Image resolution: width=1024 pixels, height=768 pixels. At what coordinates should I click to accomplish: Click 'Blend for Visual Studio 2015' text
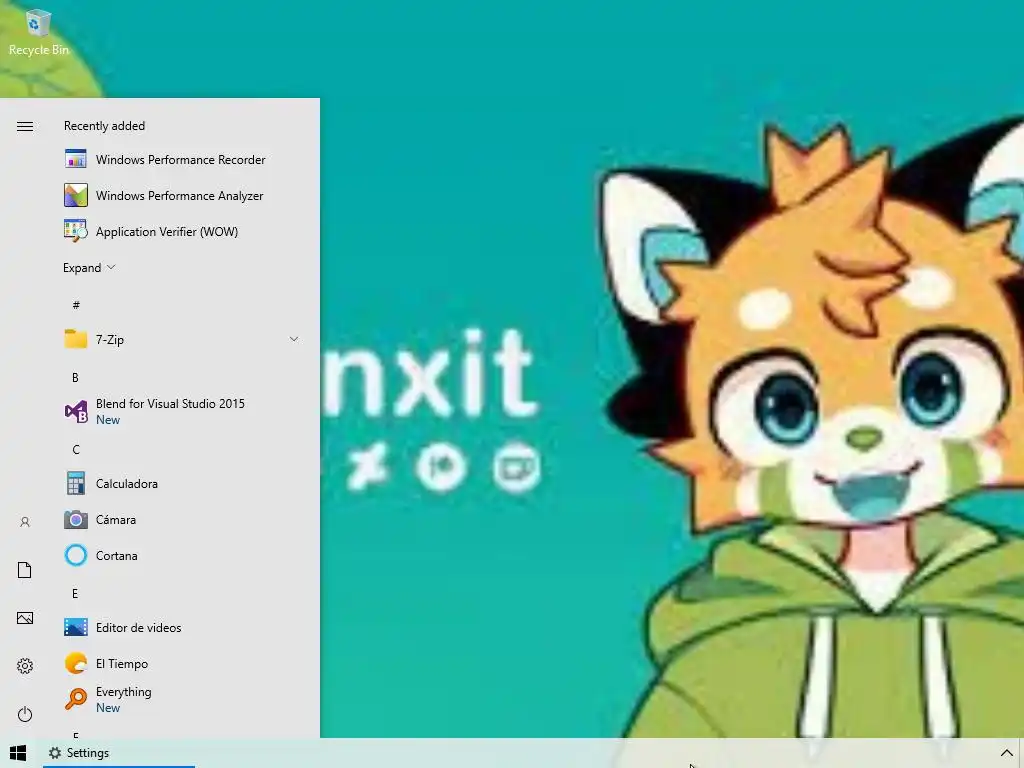[x=170, y=404]
